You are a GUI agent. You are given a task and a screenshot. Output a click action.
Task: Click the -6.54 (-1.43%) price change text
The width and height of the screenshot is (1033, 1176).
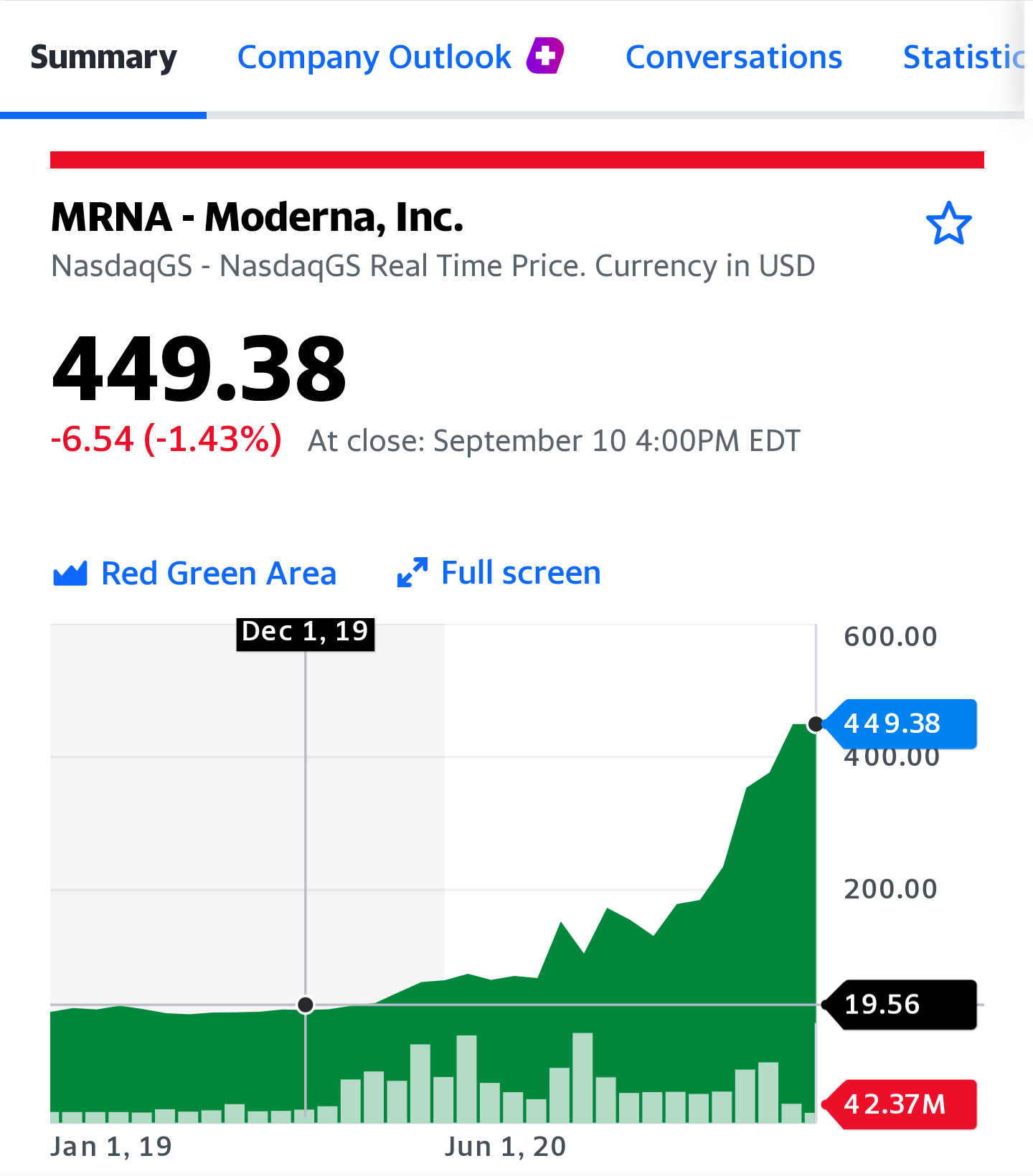(x=166, y=439)
